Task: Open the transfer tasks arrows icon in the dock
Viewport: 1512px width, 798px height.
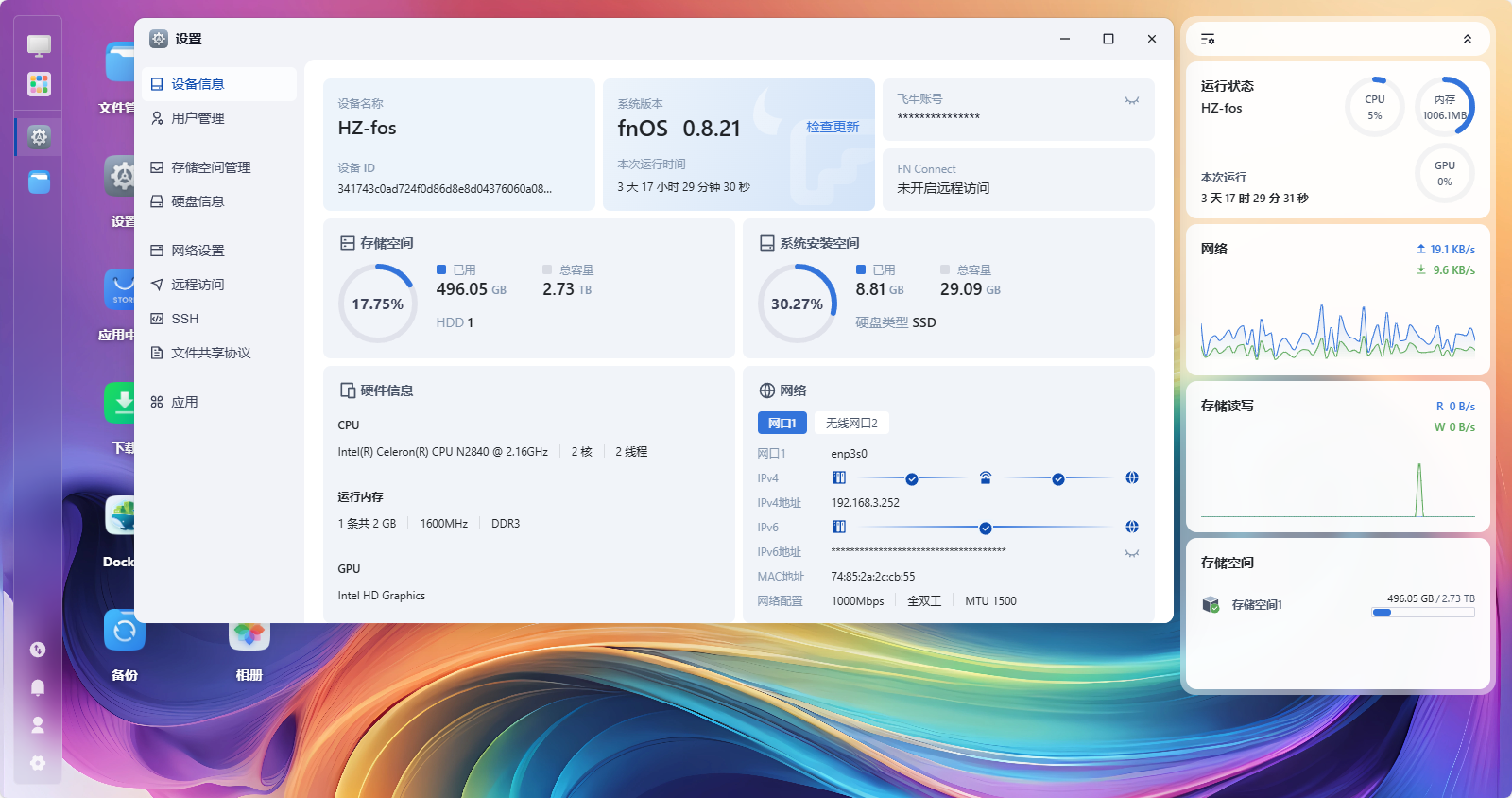Action: tap(38, 650)
